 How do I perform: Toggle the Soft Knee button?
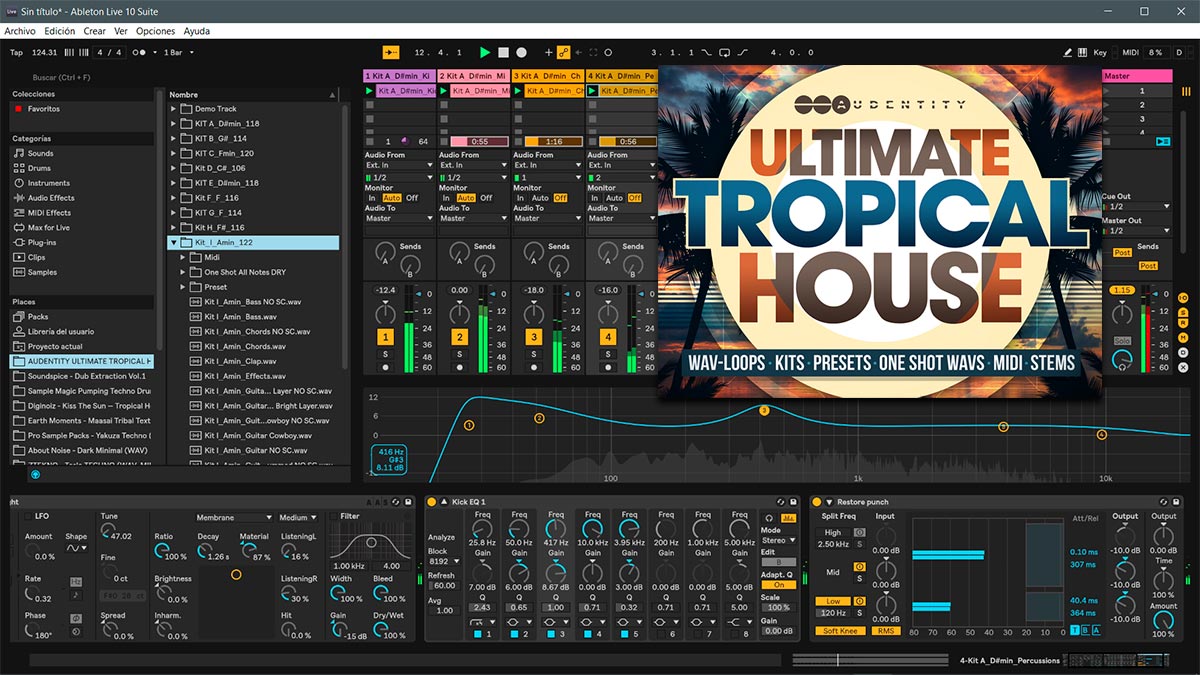tap(840, 631)
